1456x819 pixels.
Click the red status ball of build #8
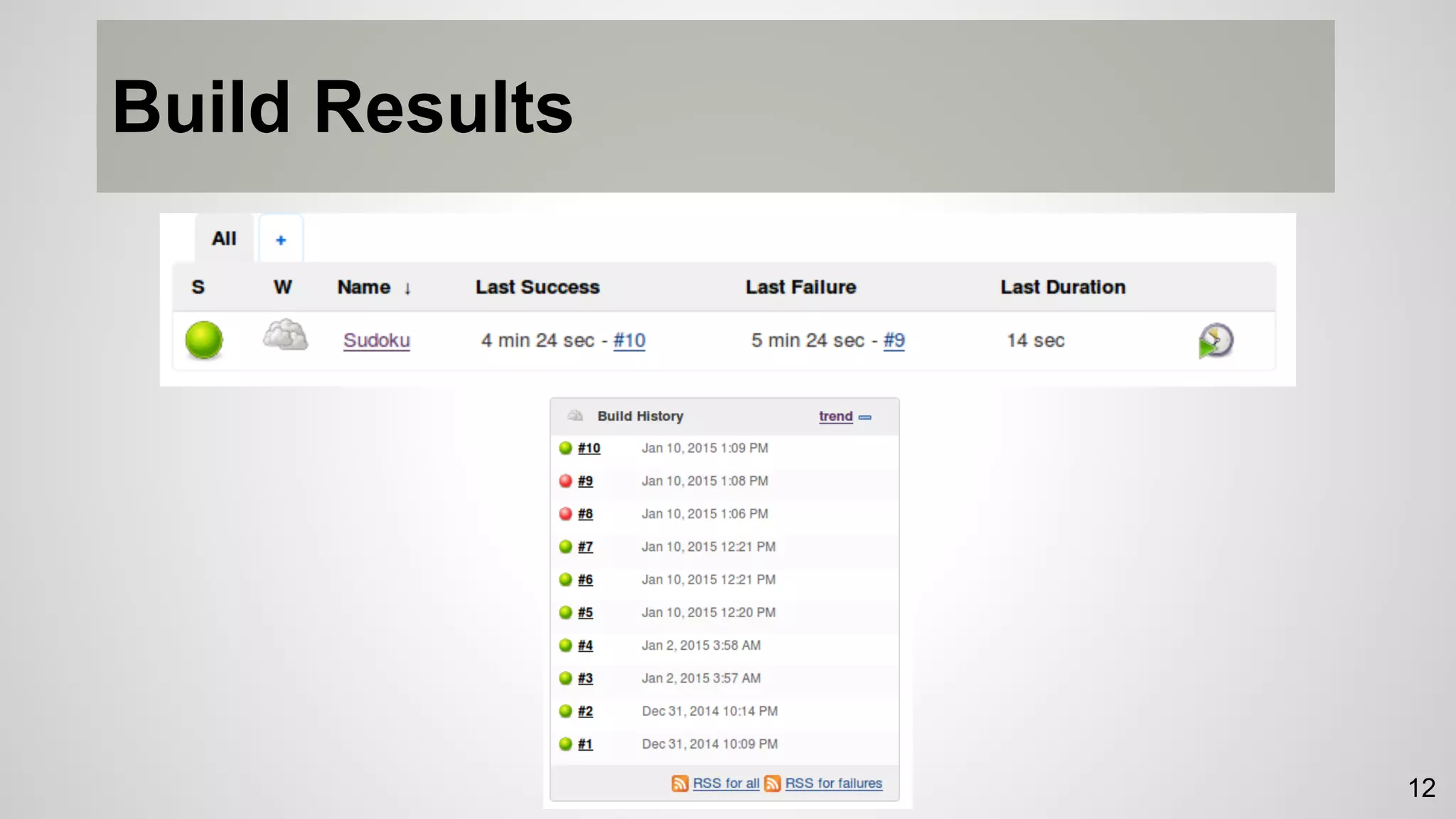coord(565,513)
